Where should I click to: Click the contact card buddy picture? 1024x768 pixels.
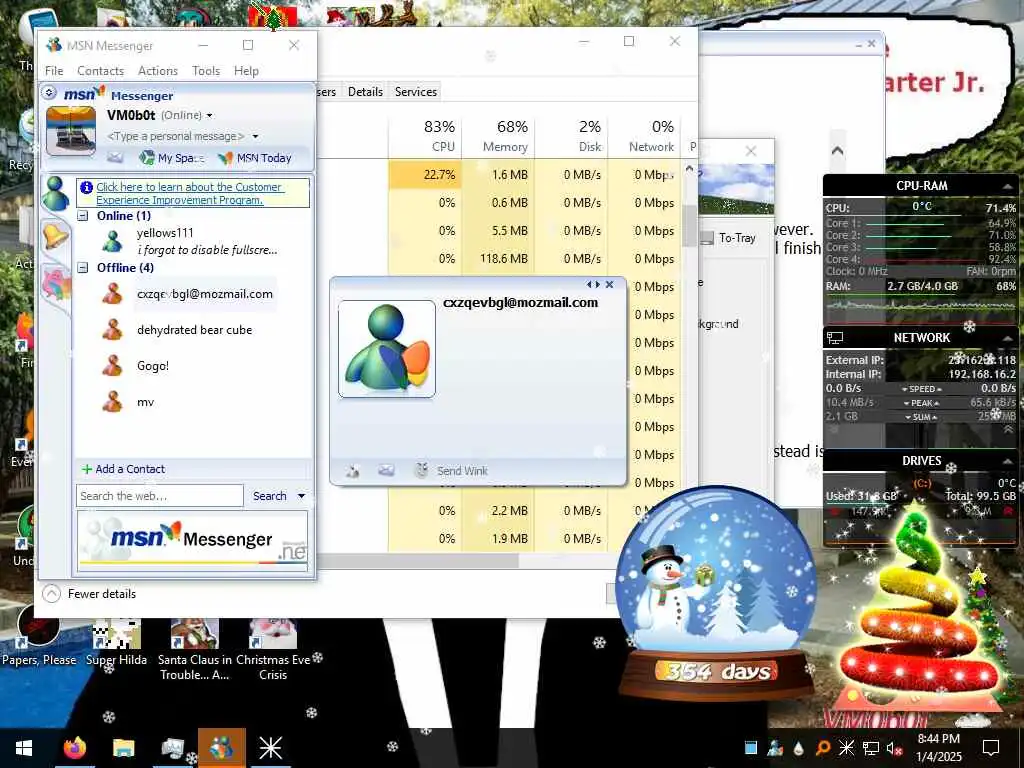point(387,349)
